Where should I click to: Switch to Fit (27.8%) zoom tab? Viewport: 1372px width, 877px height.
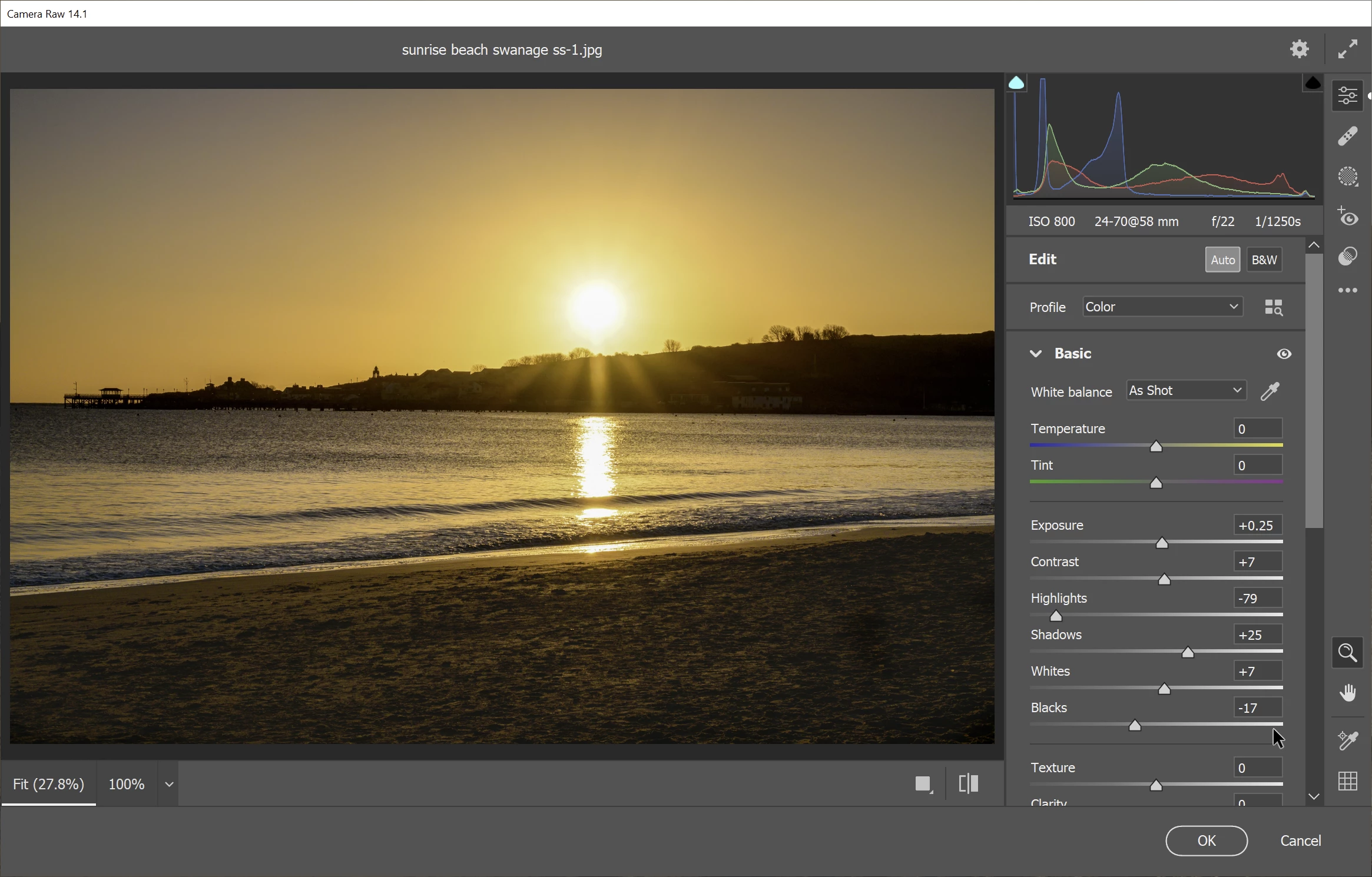pos(48,784)
